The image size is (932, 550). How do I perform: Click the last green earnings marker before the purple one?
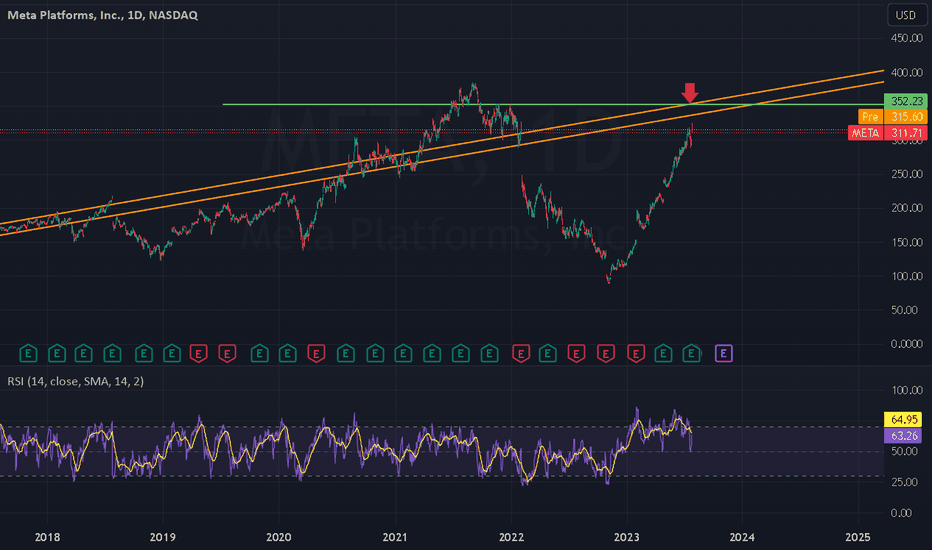[691, 354]
